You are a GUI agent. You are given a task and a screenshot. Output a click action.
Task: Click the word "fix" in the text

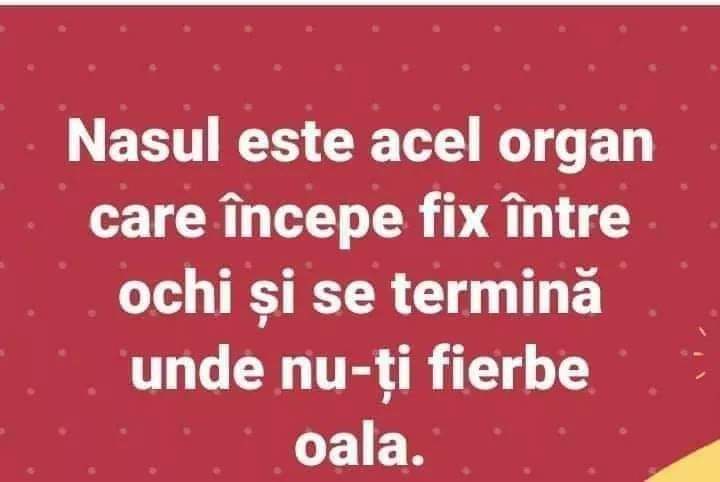(x=453, y=215)
